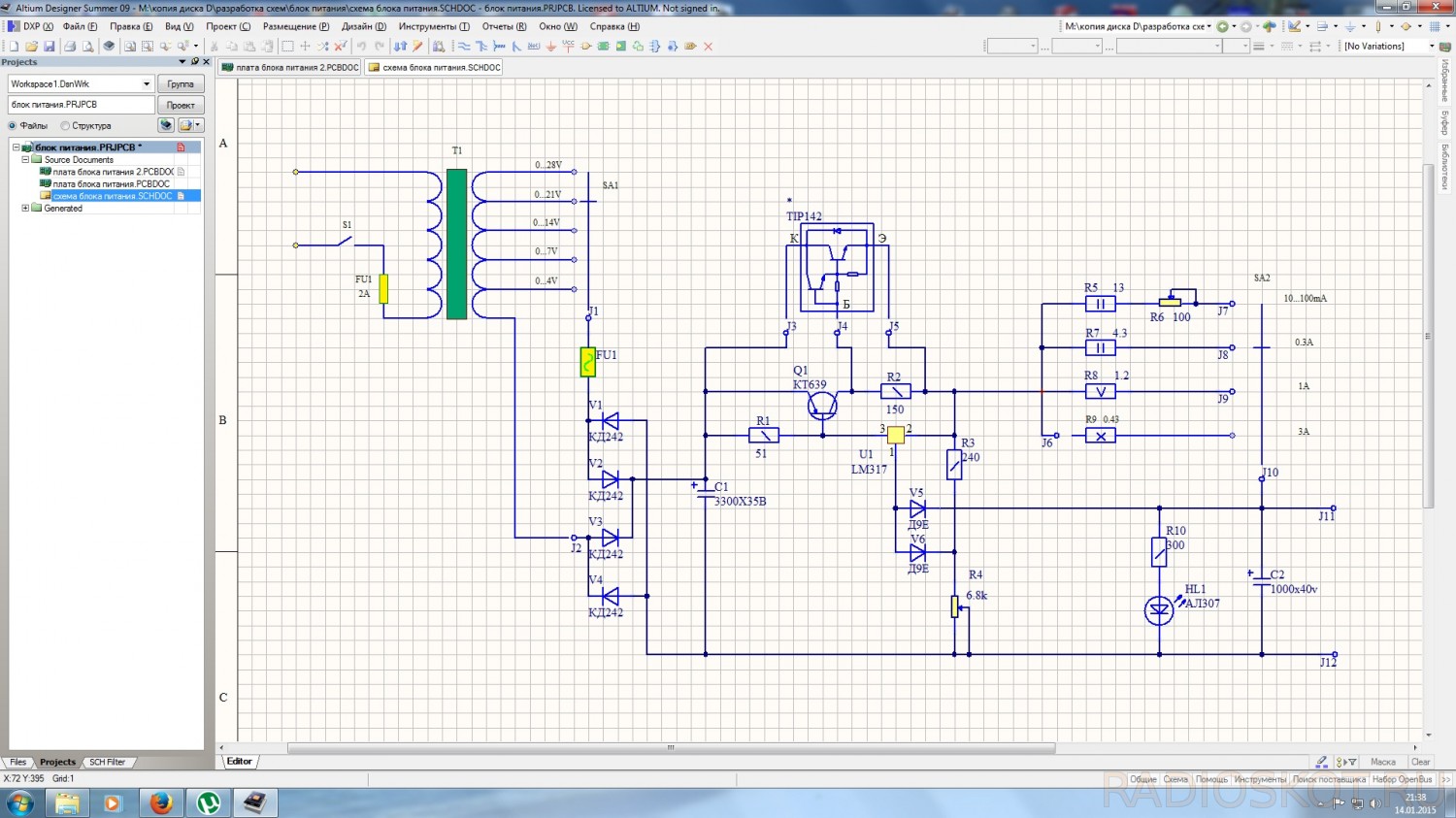Switch to the Files panel tab
Screen dimensions: 1456x818
pos(17,762)
